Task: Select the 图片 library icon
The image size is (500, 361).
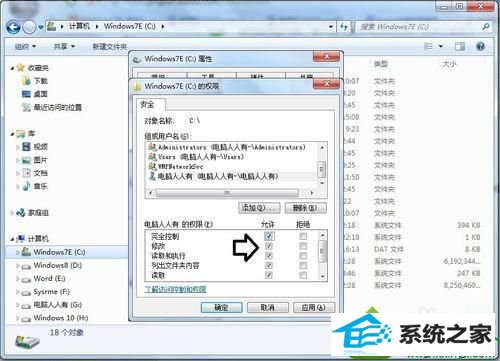Action: 26,160
